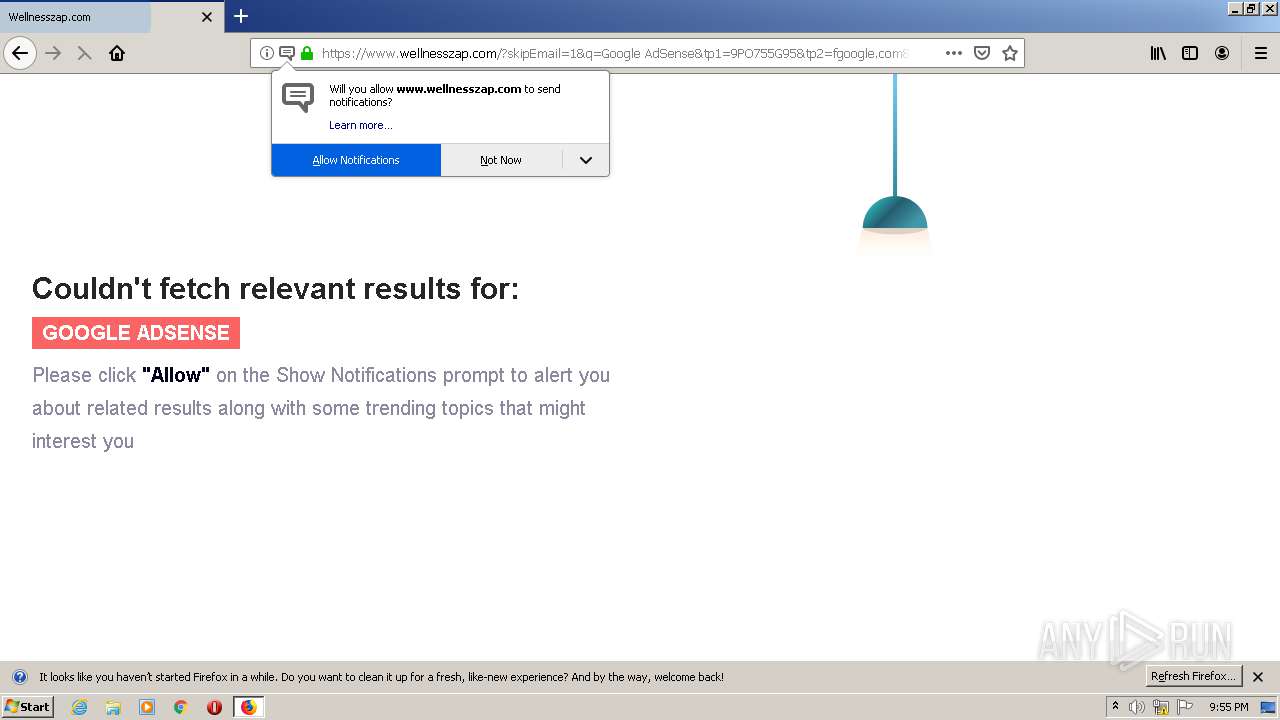1280x720 pixels.
Task: Click Allow Notifications button
Action: 356,160
